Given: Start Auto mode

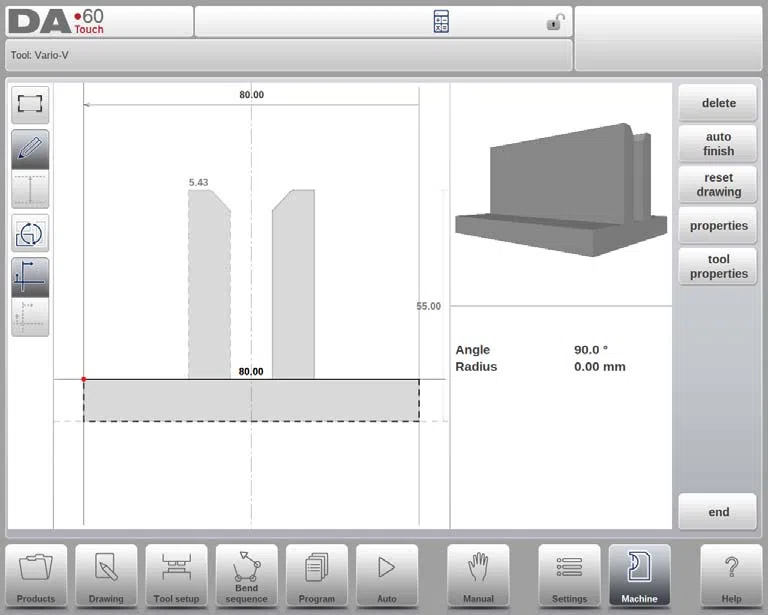Looking at the screenshot, I should pos(387,576).
